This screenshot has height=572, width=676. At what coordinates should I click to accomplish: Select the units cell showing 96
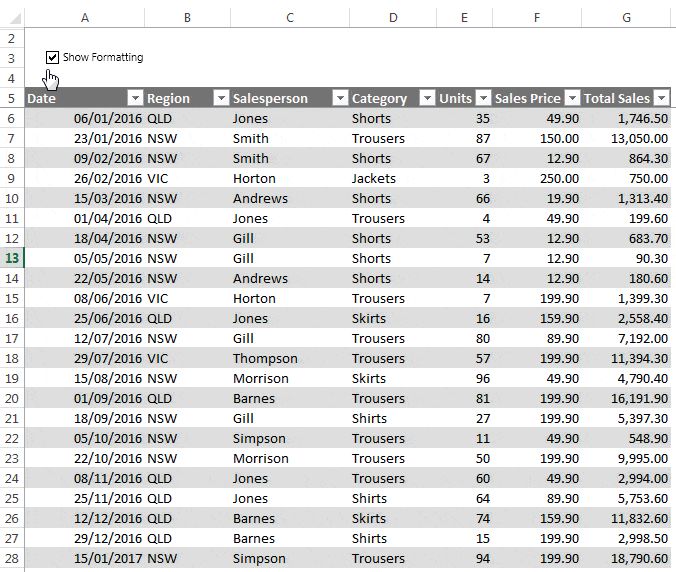click(464, 378)
